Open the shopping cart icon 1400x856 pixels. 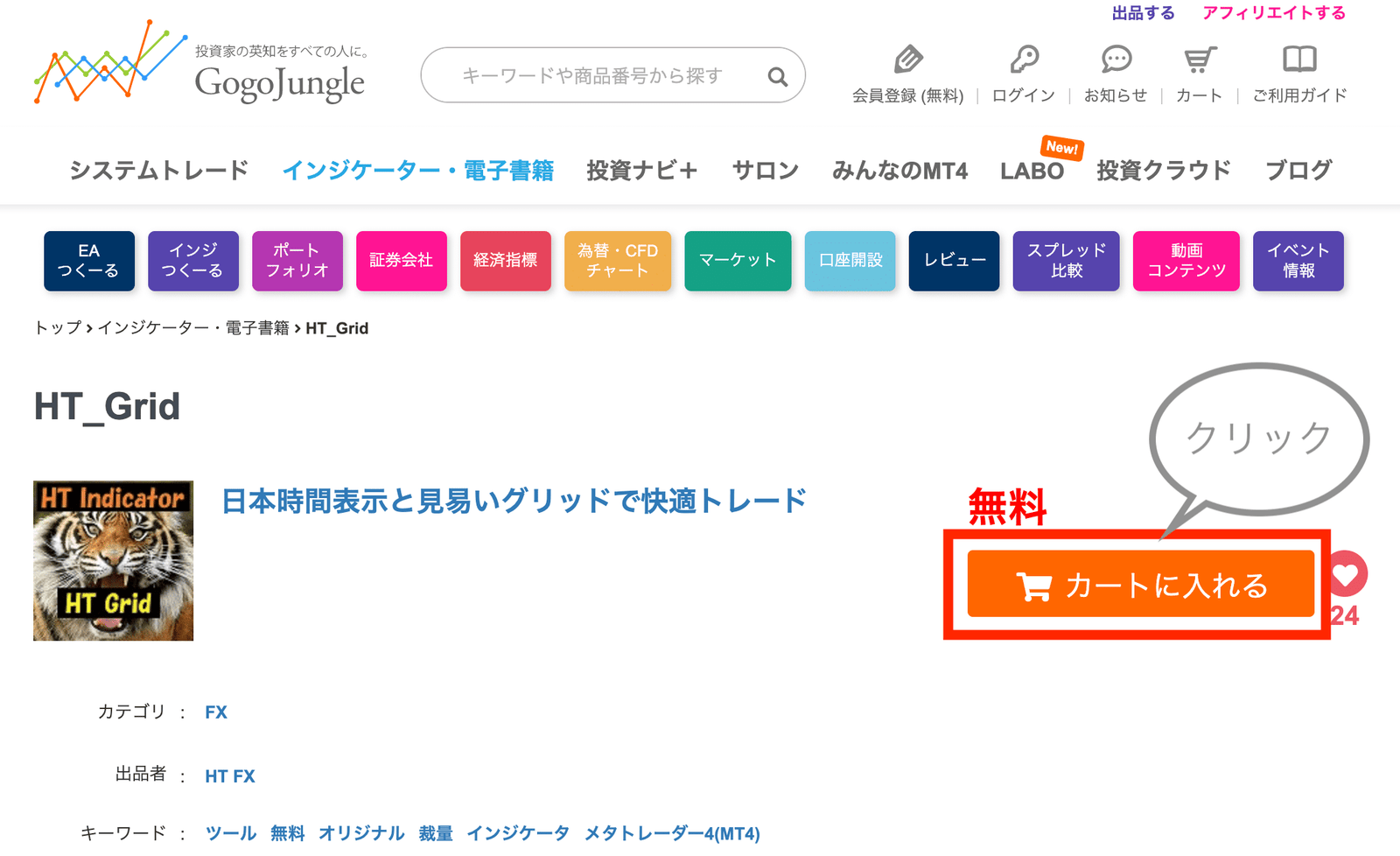click(x=1200, y=60)
